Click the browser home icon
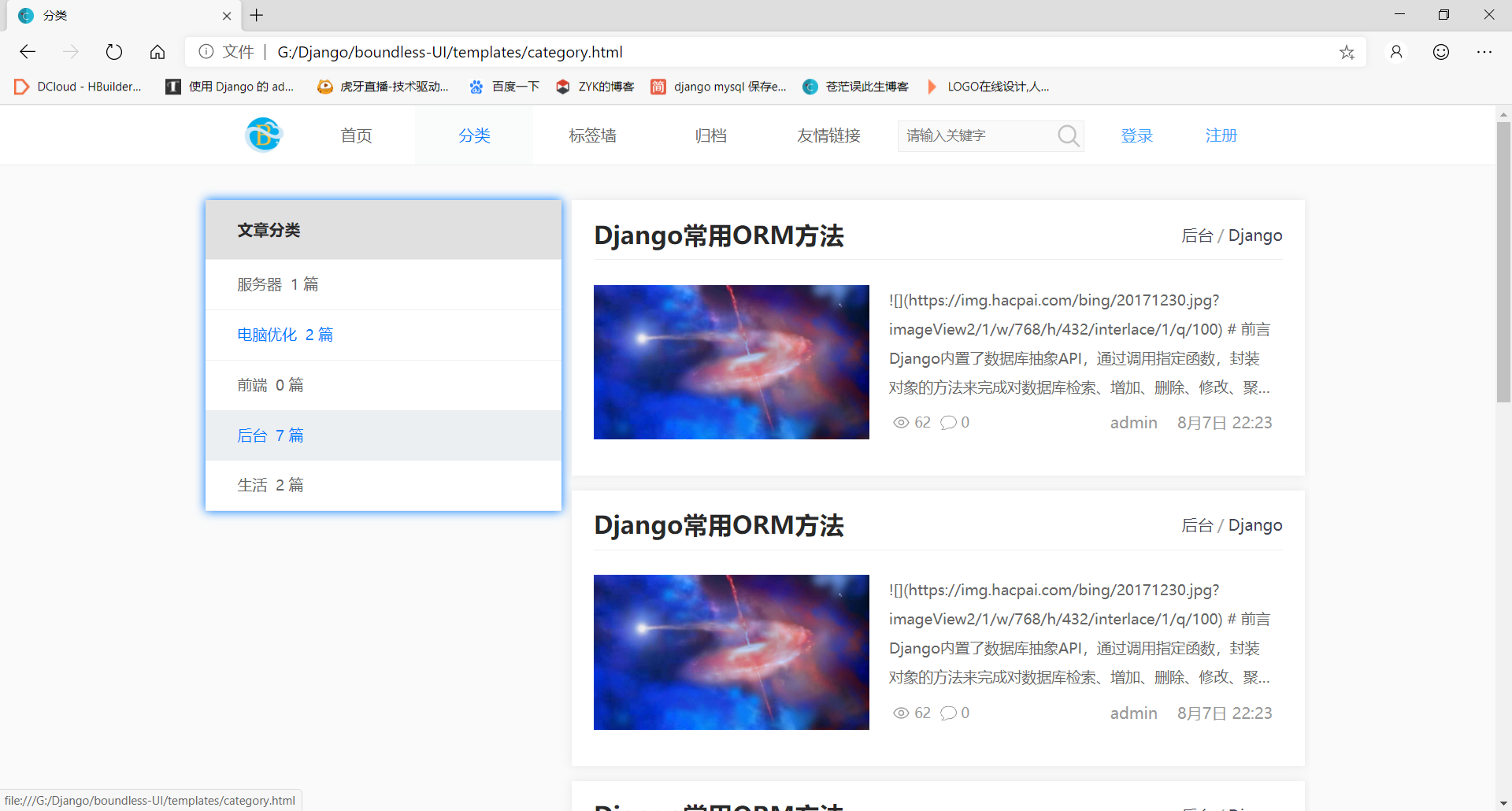 point(157,52)
